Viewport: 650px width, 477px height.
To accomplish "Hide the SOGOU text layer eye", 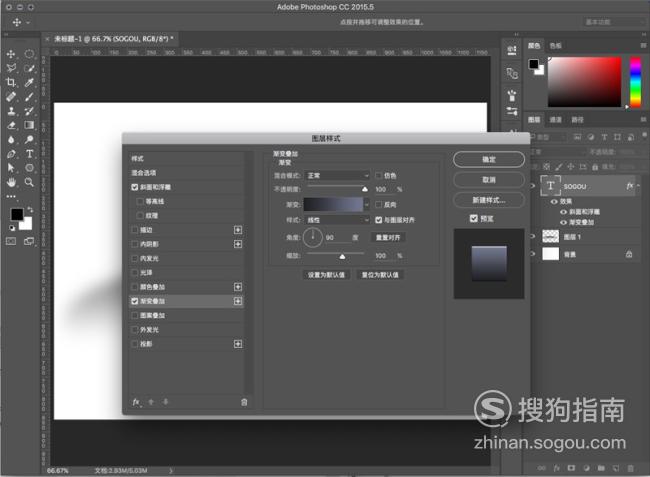I will click(533, 186).
